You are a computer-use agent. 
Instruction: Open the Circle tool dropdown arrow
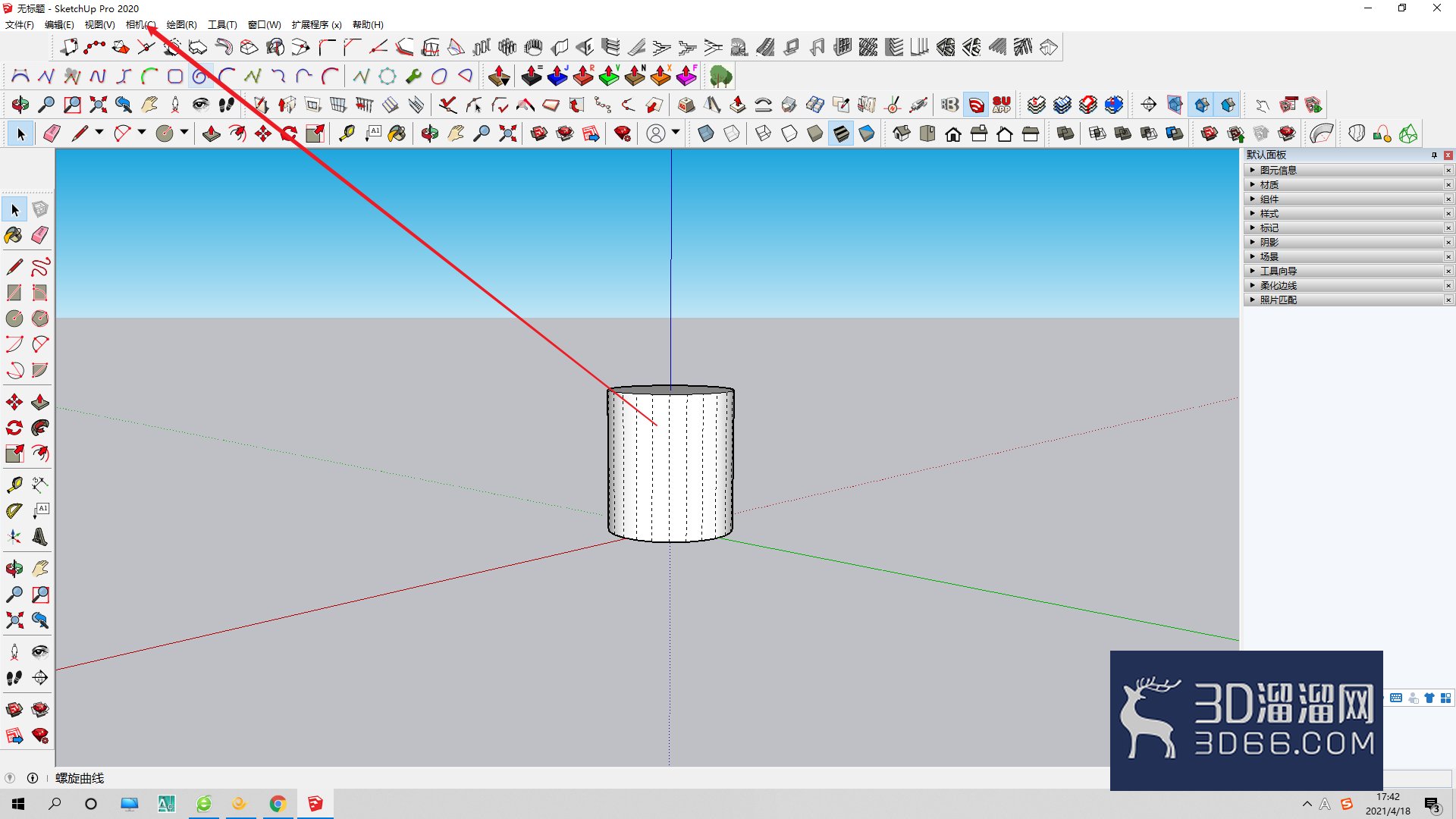[184, 133]
